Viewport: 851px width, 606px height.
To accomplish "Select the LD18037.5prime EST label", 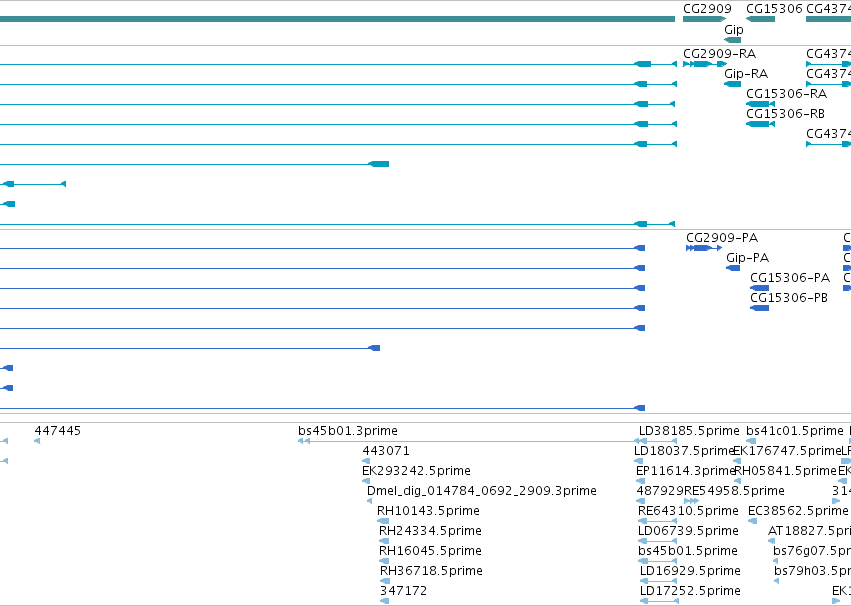I will tap(684, 451).
